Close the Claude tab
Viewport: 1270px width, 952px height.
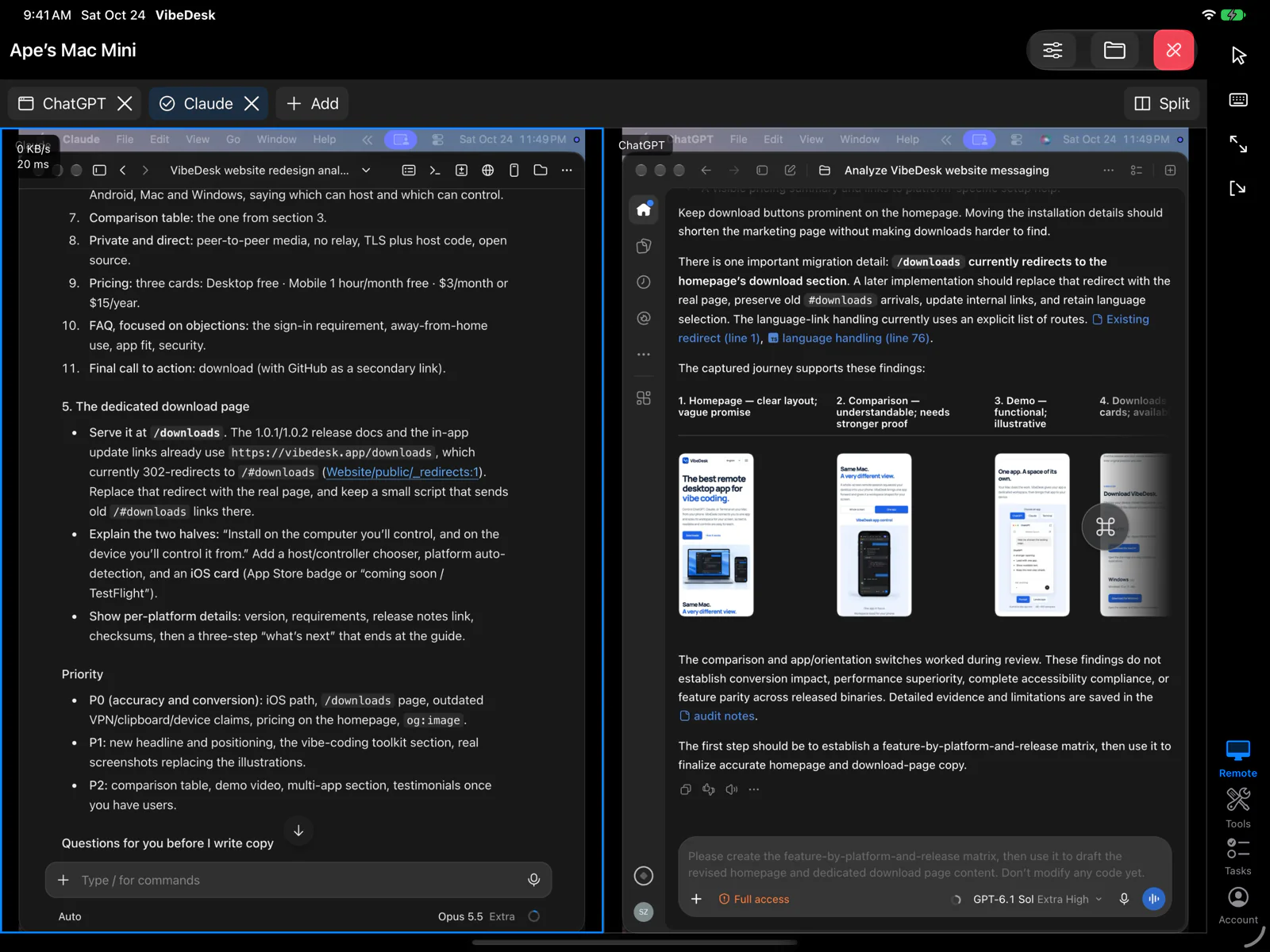coord(252,104)
